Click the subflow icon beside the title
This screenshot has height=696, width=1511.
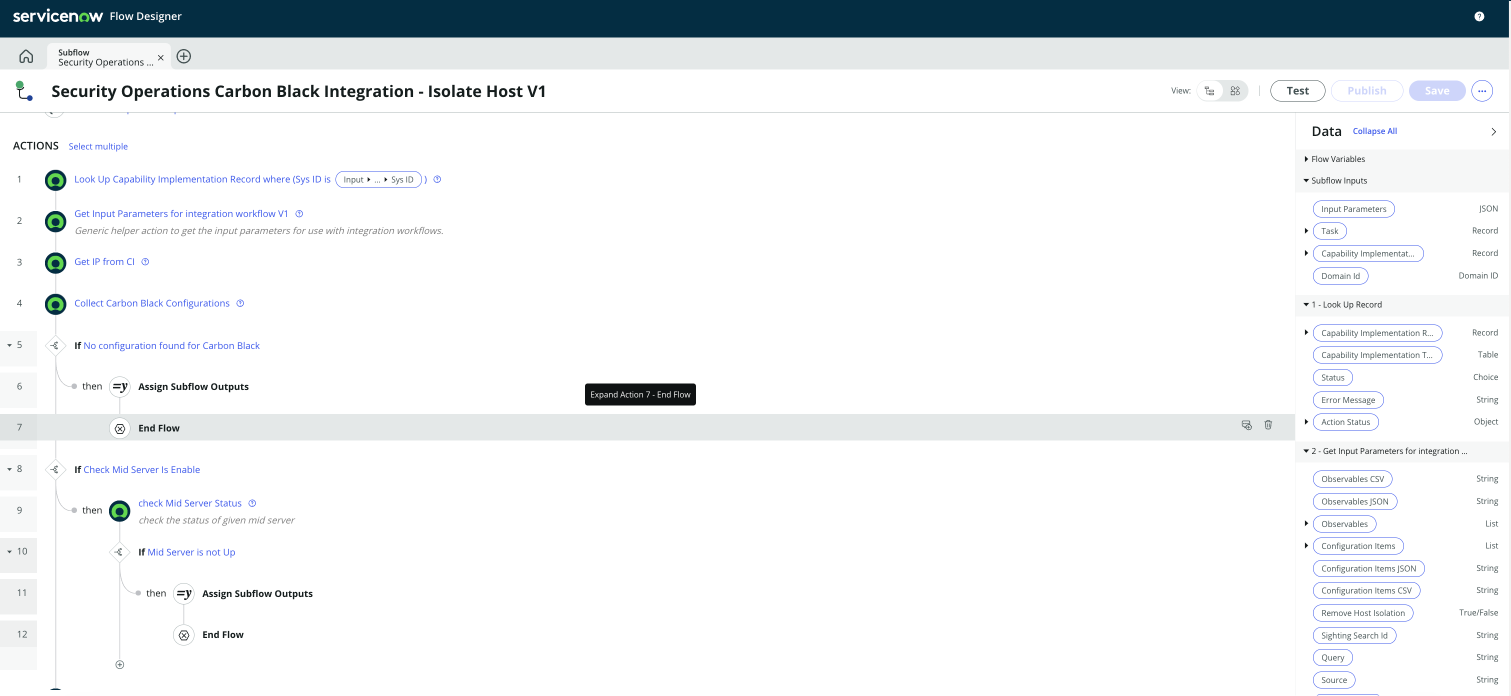click(x=24, y=91)
